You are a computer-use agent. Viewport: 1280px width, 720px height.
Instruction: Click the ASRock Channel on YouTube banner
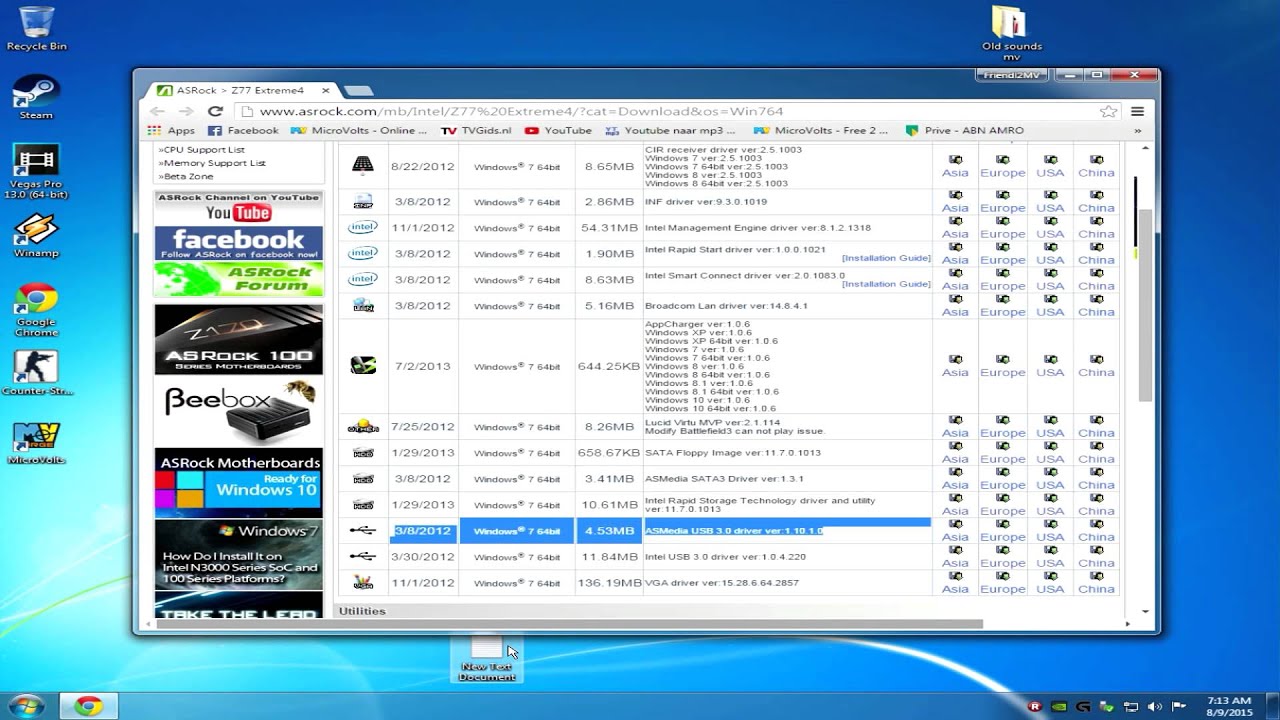tap(239, 208)
